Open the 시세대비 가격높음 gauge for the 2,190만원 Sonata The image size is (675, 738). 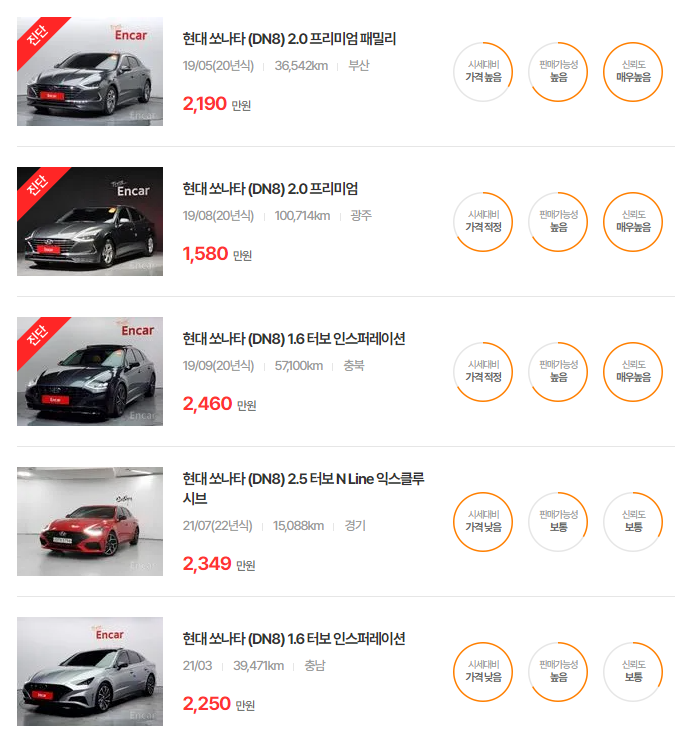[483, 72]
